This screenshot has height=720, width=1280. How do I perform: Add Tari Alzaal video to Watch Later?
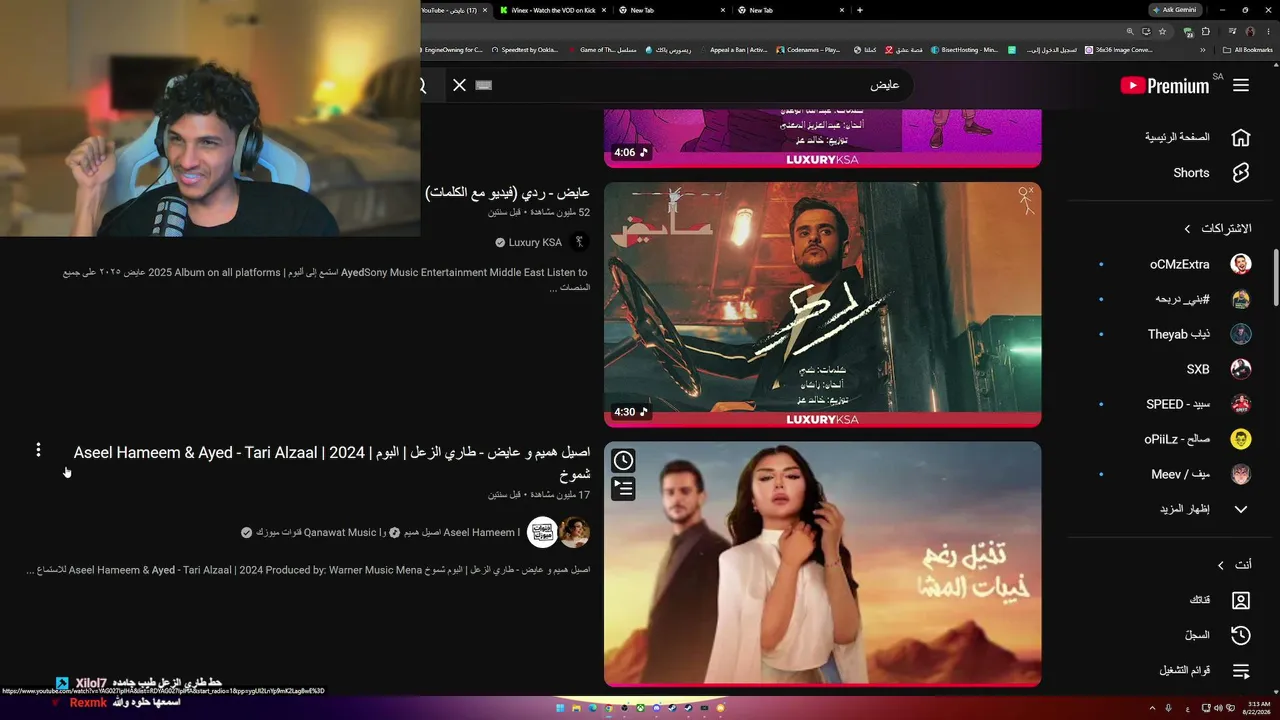pos(623,460)
